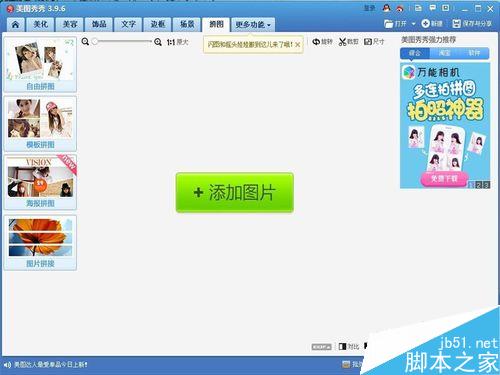The image size is (500, 375).
Task: Switch ad banner to page 2
Action: pos(479,185)
